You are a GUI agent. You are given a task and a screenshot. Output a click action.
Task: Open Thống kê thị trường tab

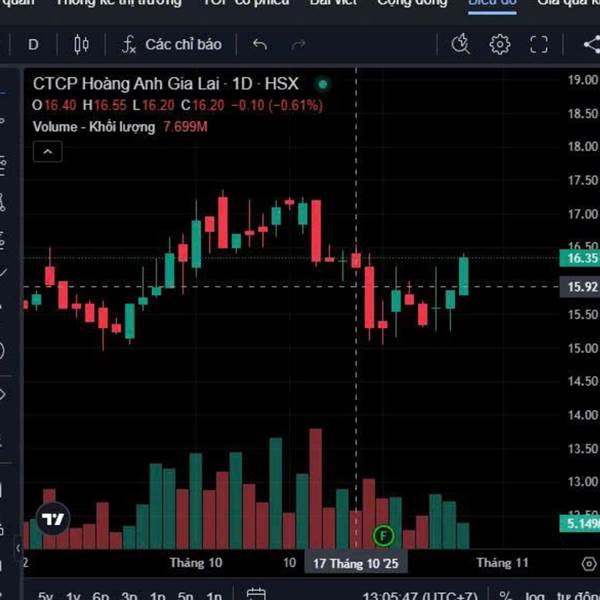(119, 3)
